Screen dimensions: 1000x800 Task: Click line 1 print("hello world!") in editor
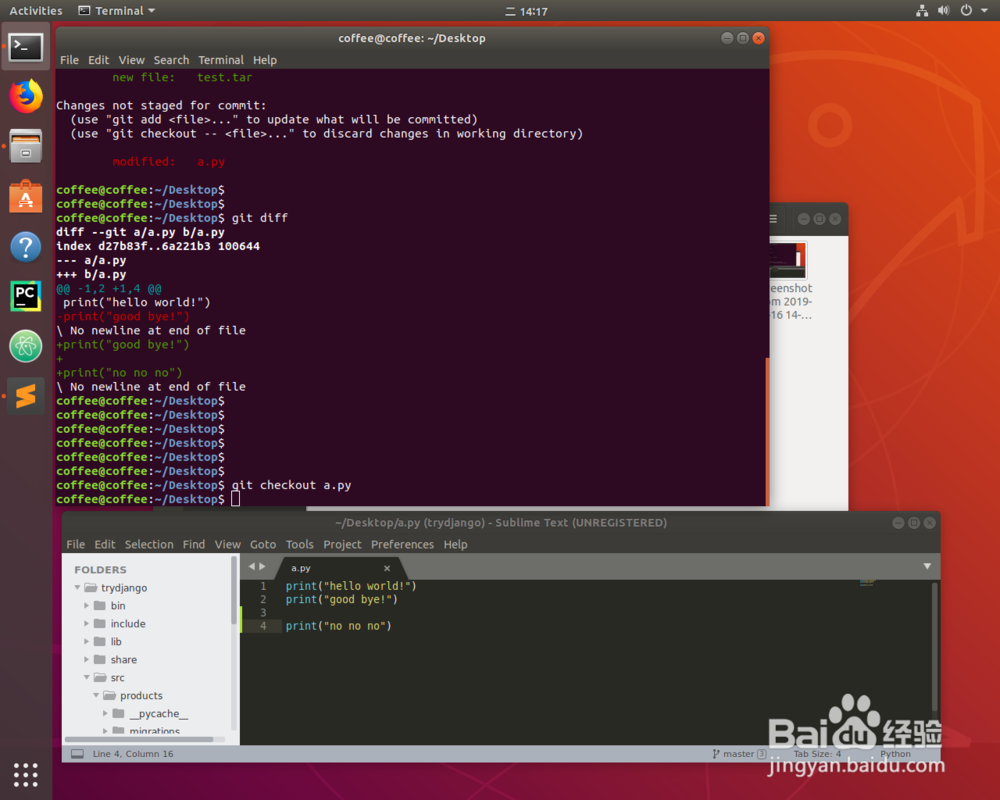[x=351, y=586]
